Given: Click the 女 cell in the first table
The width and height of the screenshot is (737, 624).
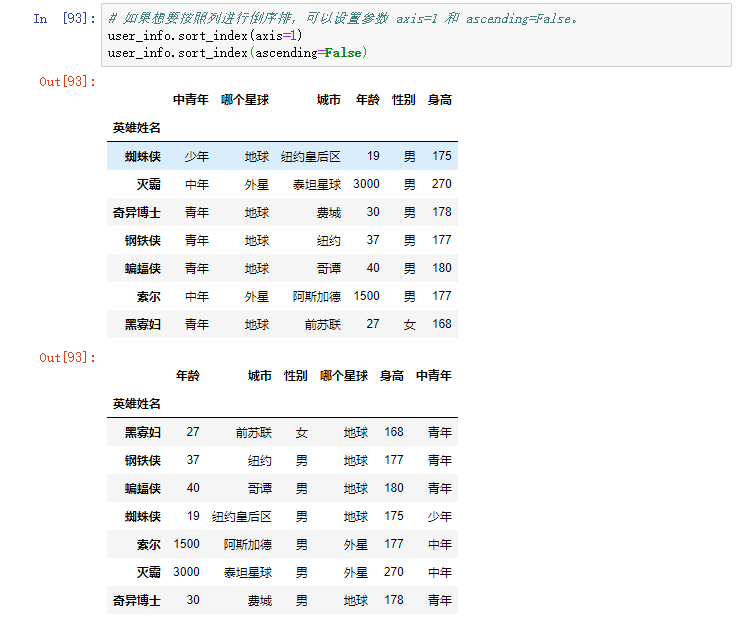Looking at the screenshot, I should tap(410, 324).
